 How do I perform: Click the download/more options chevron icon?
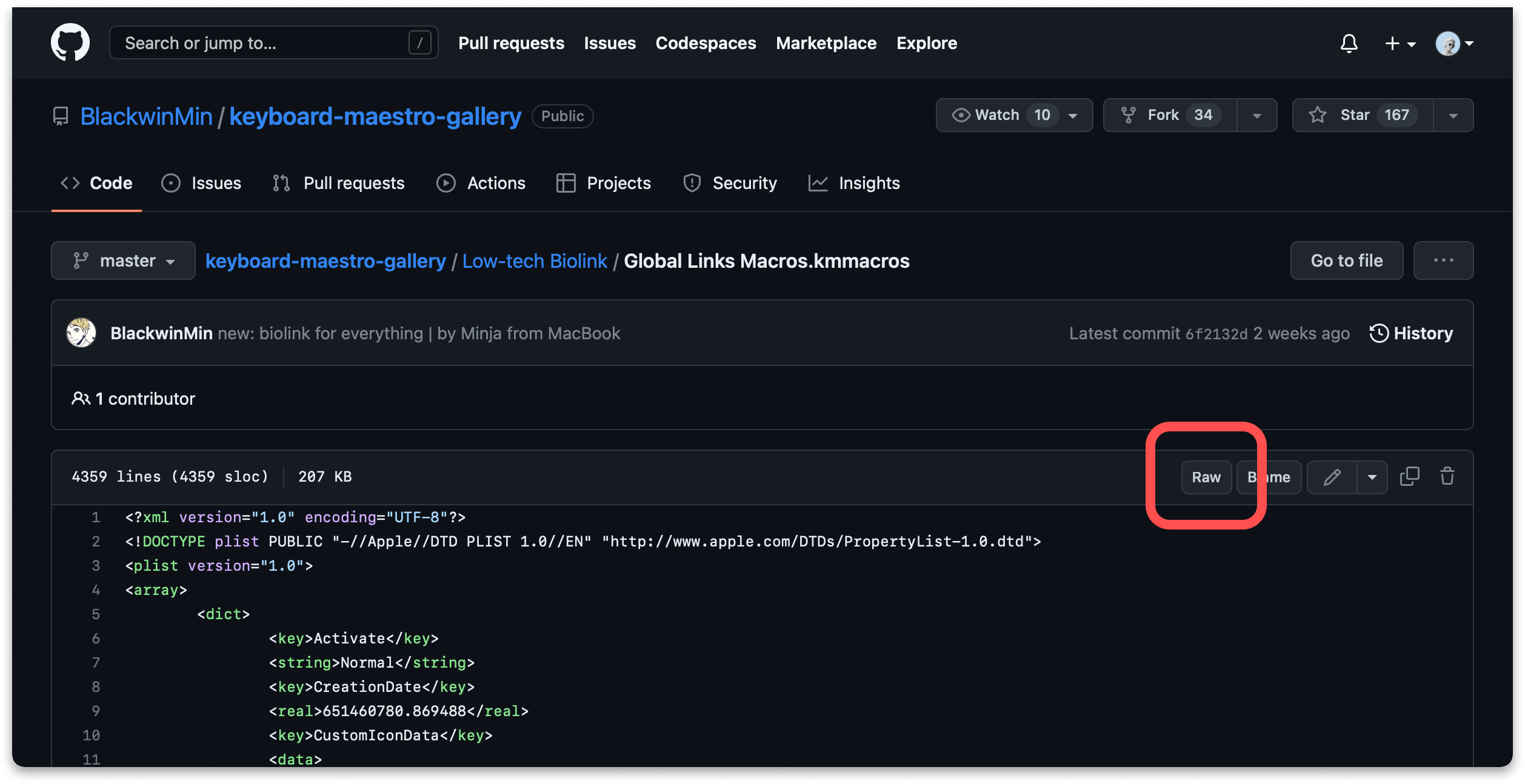(x=1371, y=477)
